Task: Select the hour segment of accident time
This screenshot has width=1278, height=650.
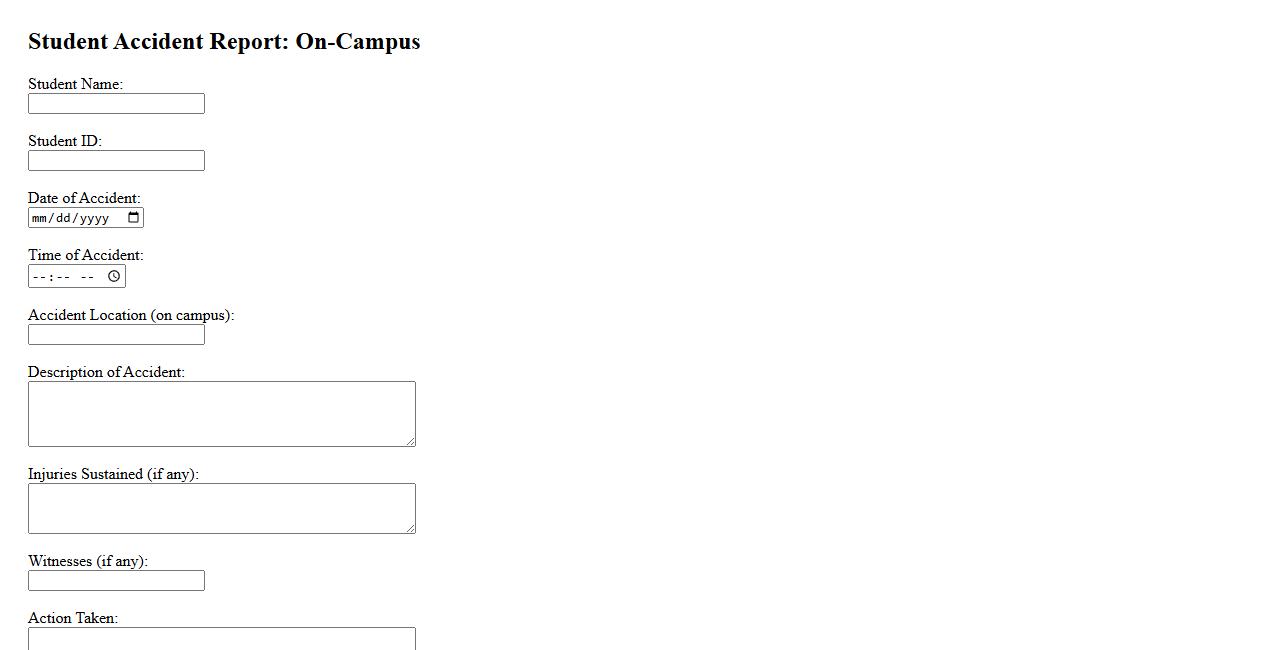Action: coord(39,277)
